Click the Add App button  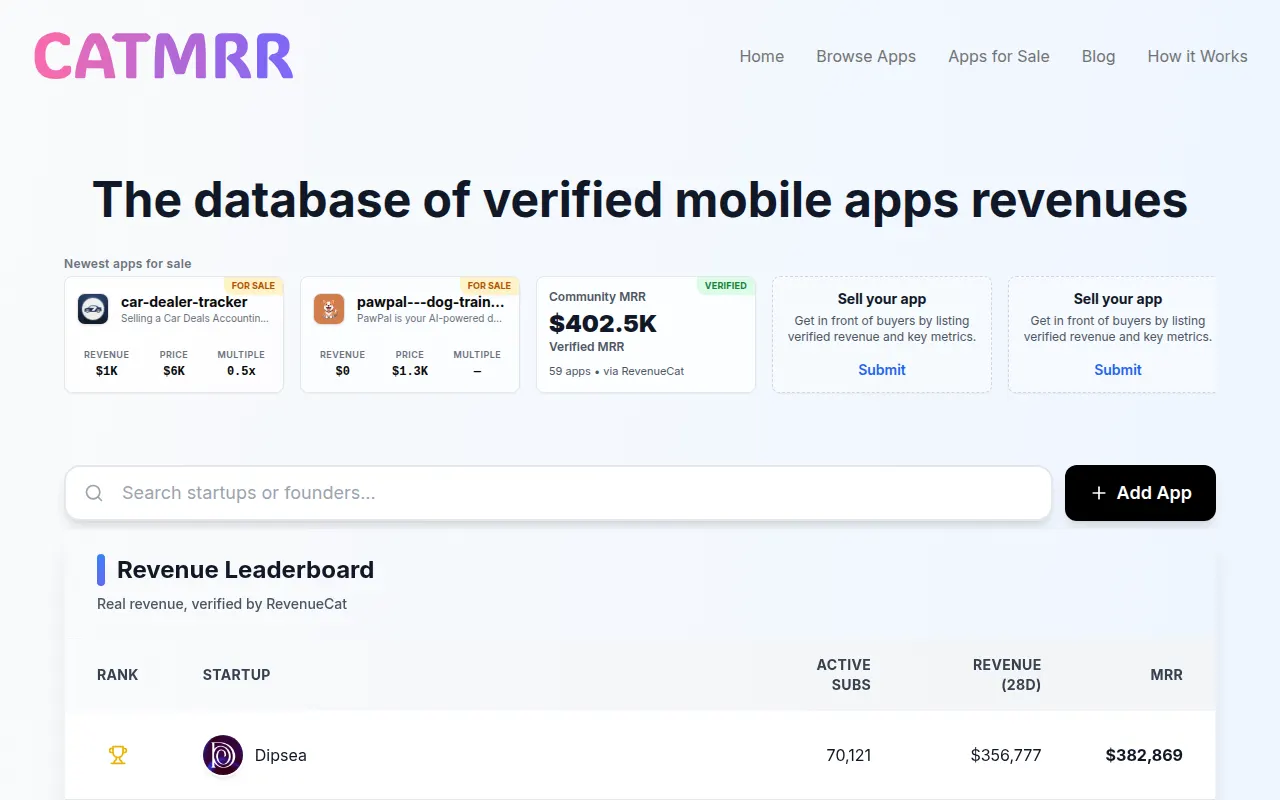(x=1140, y=493)
